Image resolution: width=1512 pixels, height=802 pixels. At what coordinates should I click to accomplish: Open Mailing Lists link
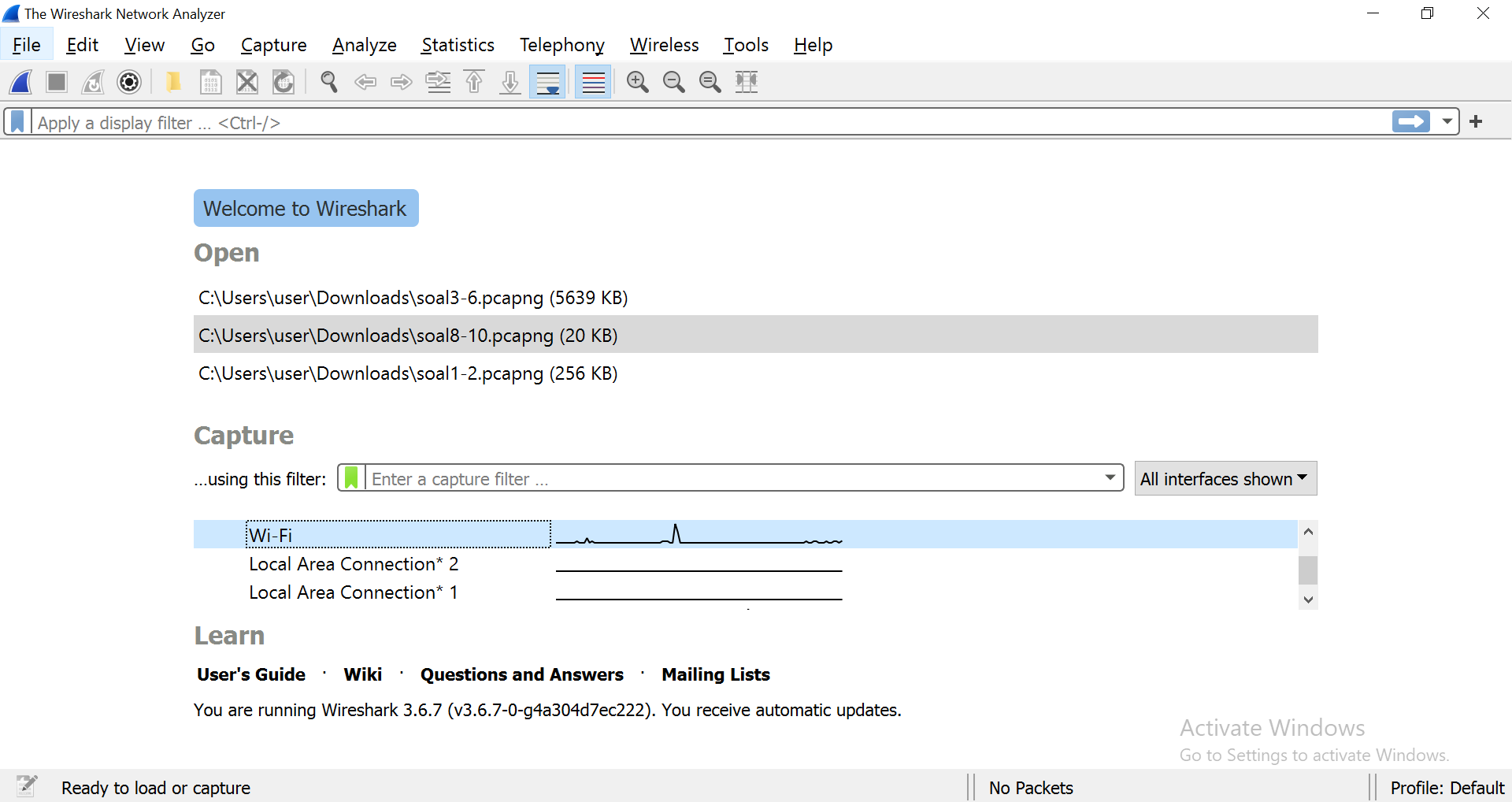pos(715,674)
